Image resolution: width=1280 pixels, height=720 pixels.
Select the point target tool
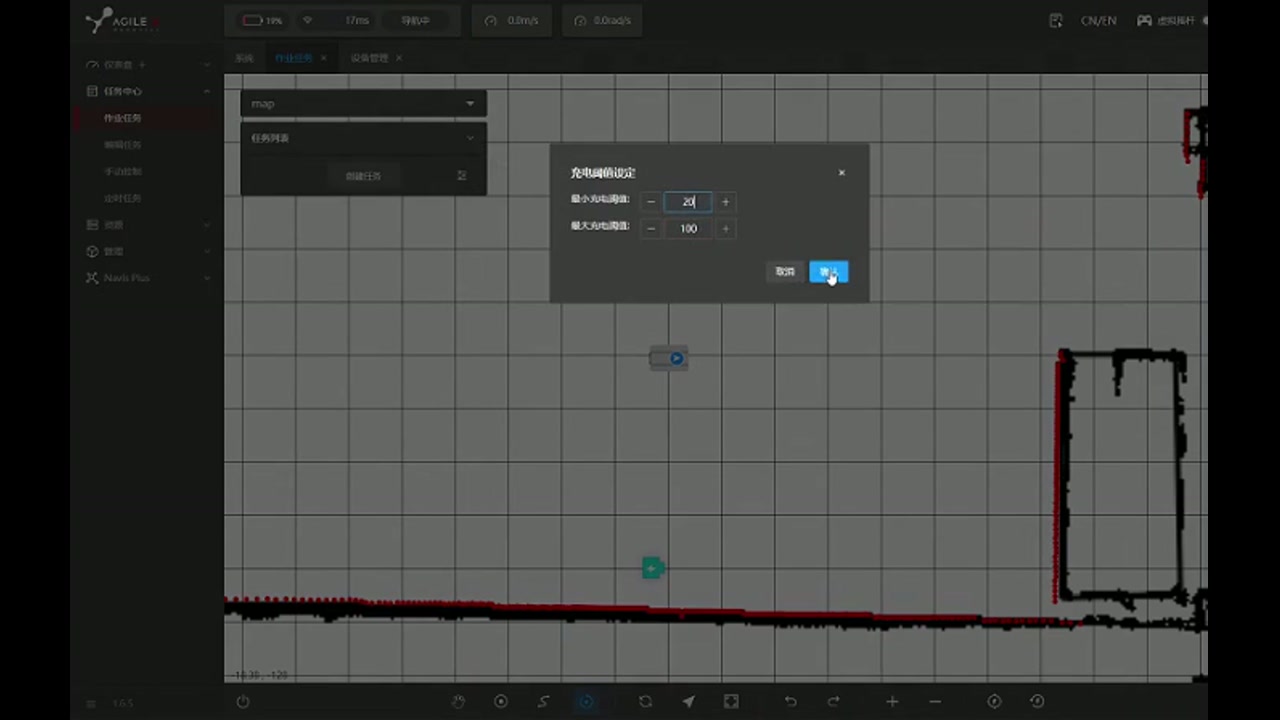click(x=501, y=702)
